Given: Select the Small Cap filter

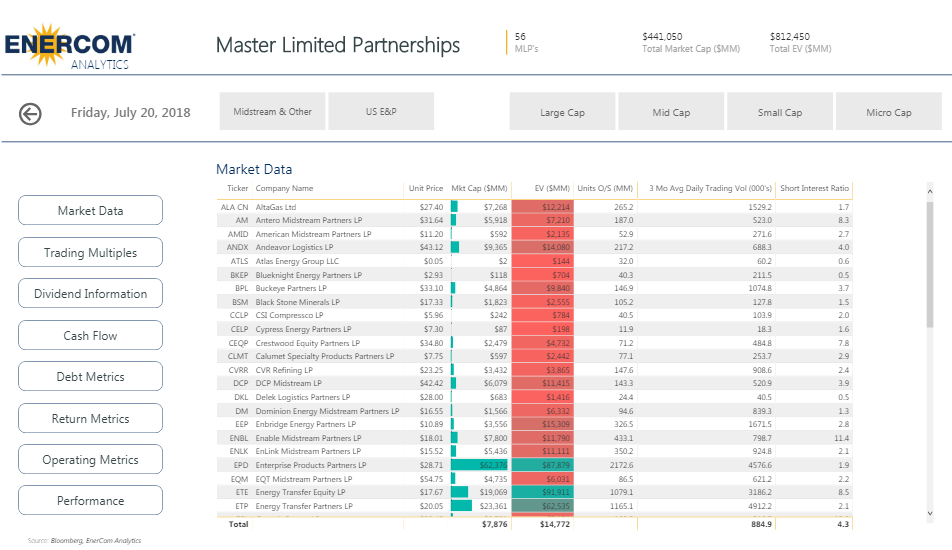Looking at the screenshot, I should coord(779,112).
